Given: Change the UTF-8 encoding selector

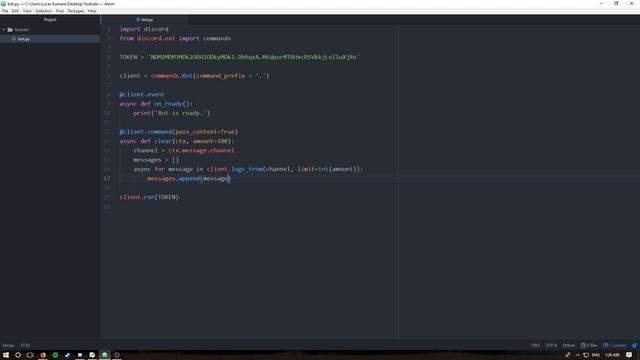Looking at the screenshot, I should 551,345.
